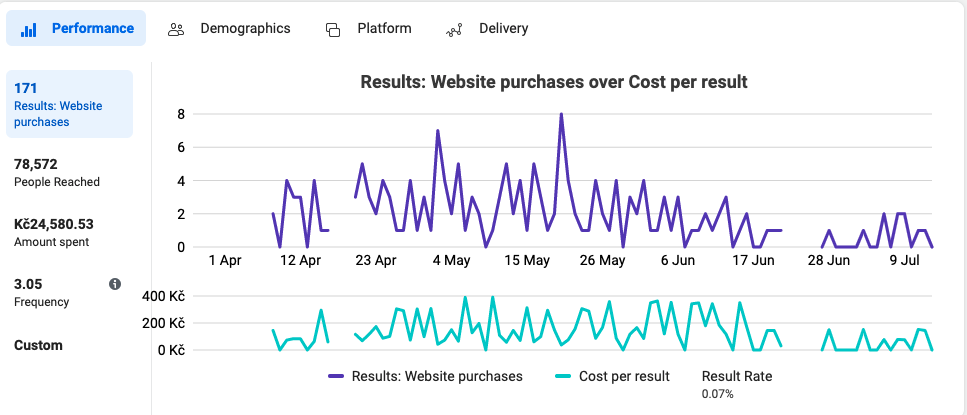This screenshot has height=415, width=967.
Task: Switch to the Demographics tab
Action: pos(244,29)
